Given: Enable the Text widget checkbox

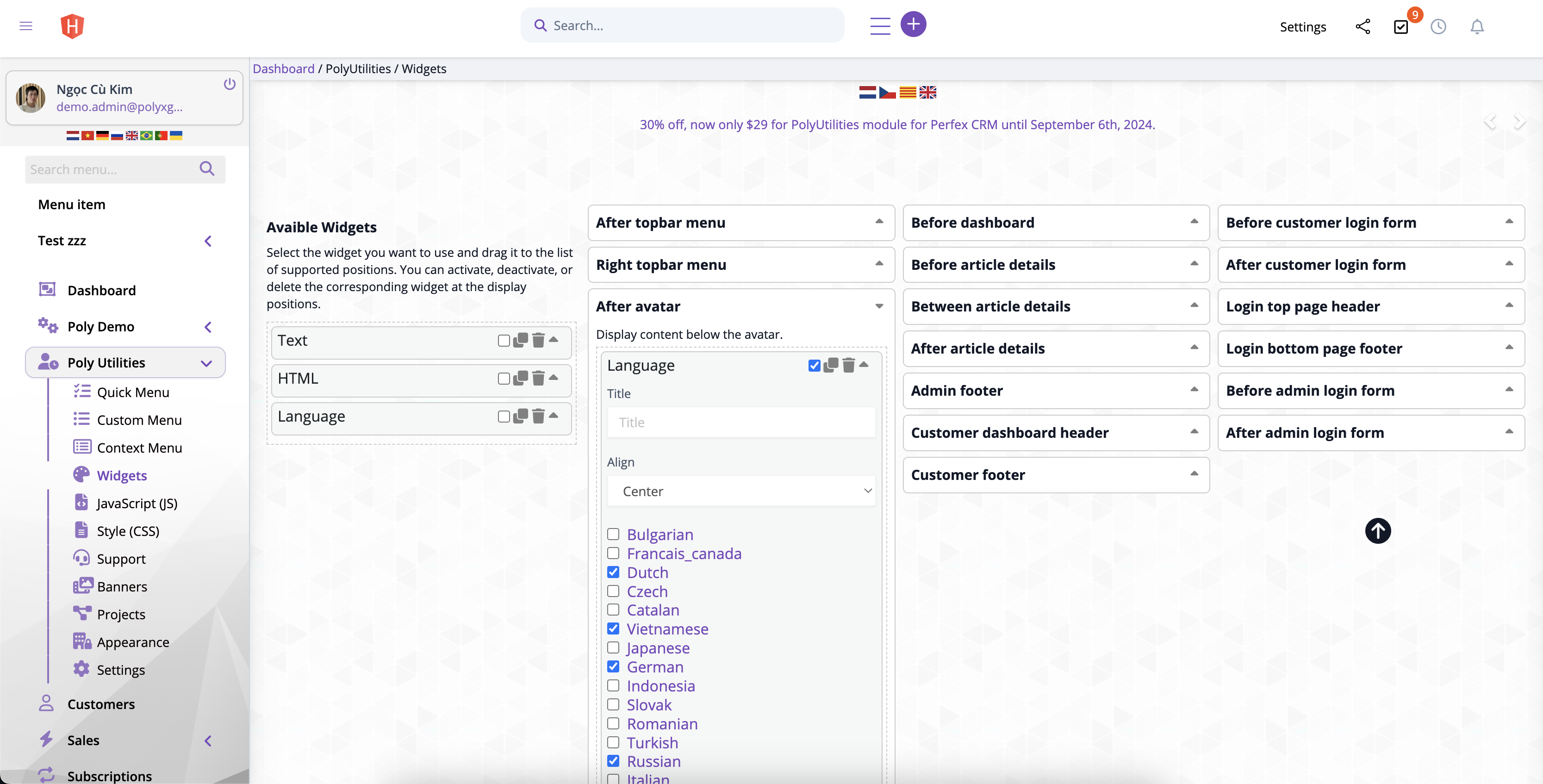Looking at the screenshot, I should (504, 341).
